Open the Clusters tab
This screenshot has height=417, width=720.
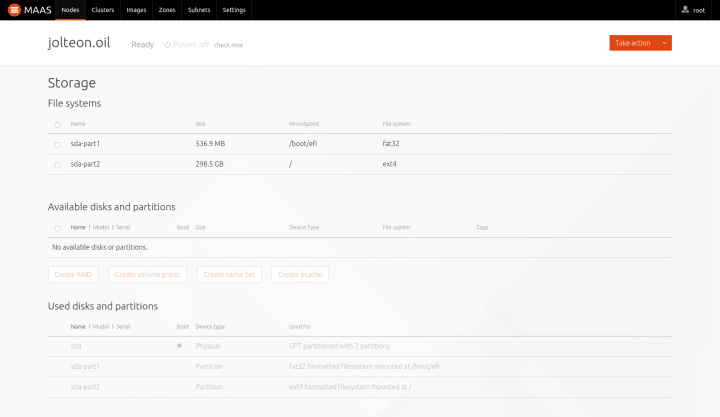click(x=103, y=10)
